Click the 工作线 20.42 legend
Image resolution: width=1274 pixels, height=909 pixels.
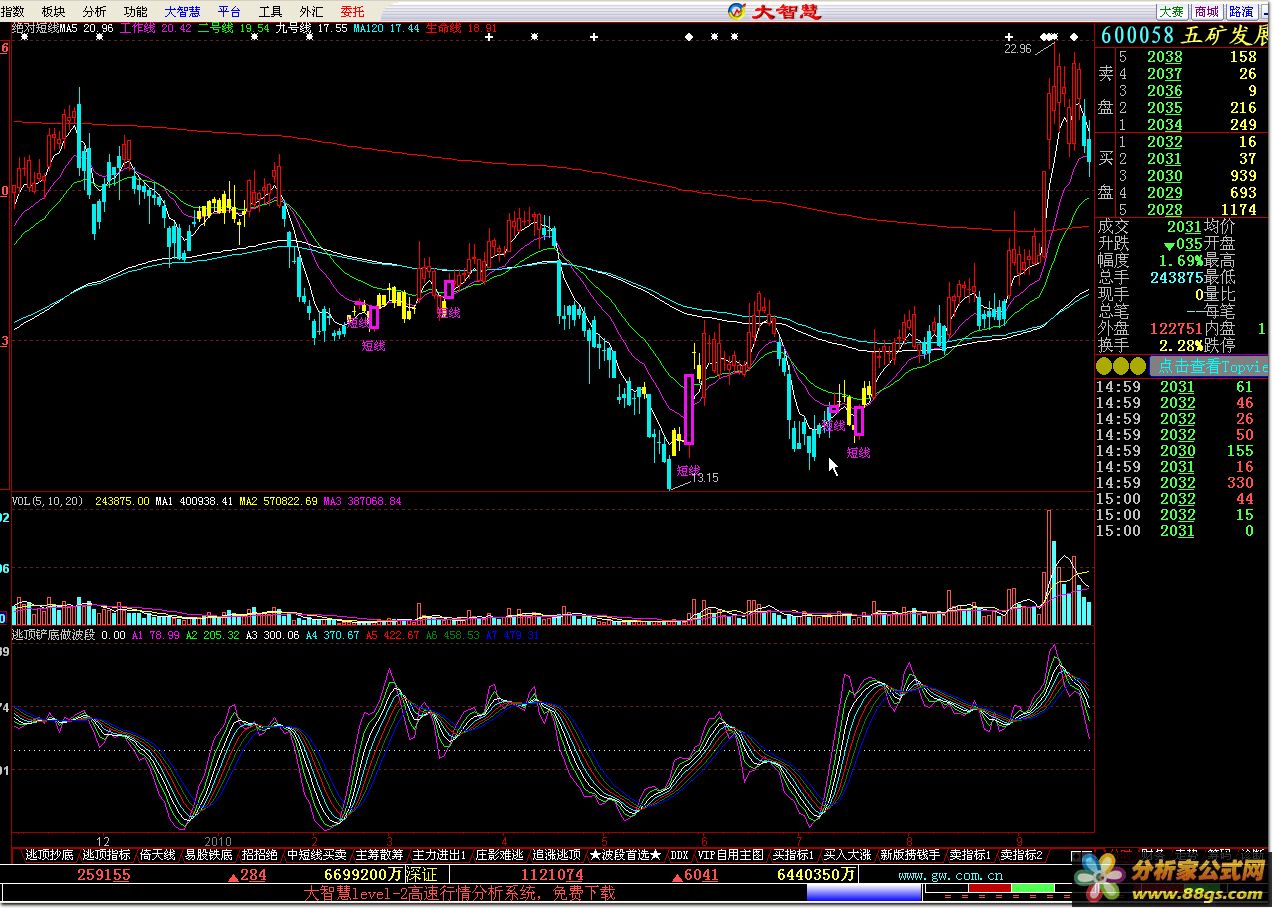click(156, 29)
